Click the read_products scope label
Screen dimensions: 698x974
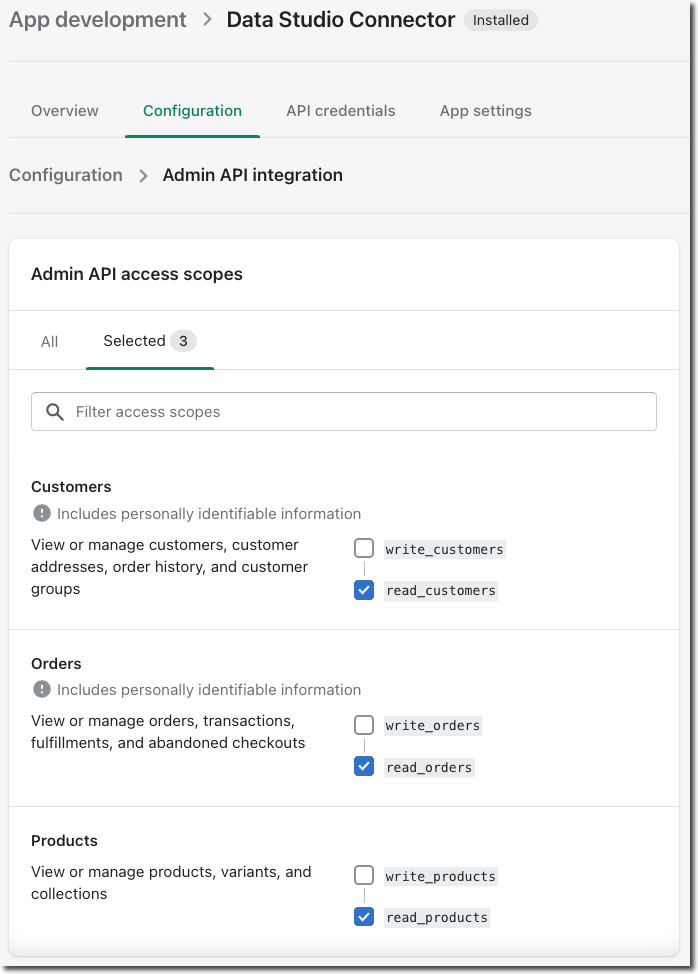(x=437, y=917)
